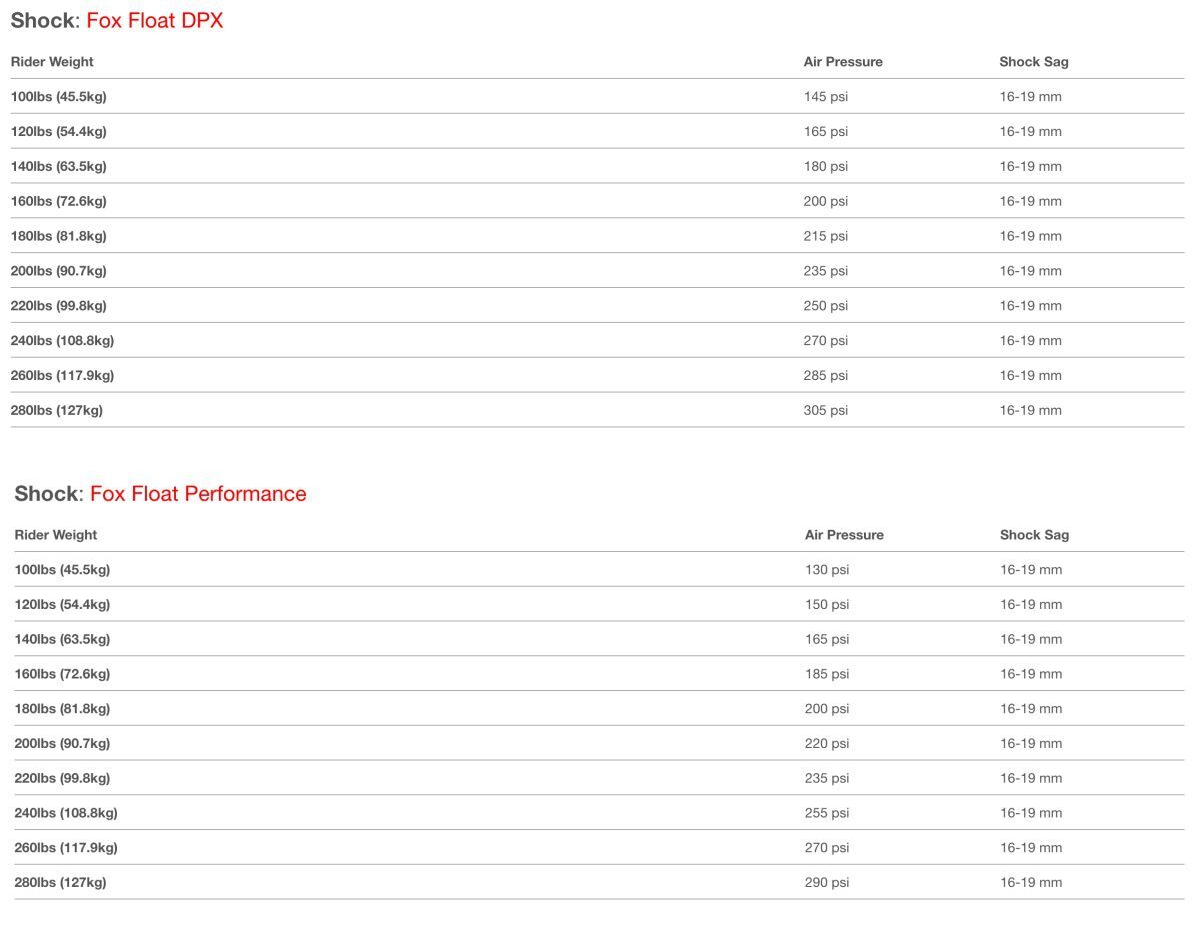Screen dimensions: 1200x927
Task: Click the 180 psi cell
Action: [825, 166]
